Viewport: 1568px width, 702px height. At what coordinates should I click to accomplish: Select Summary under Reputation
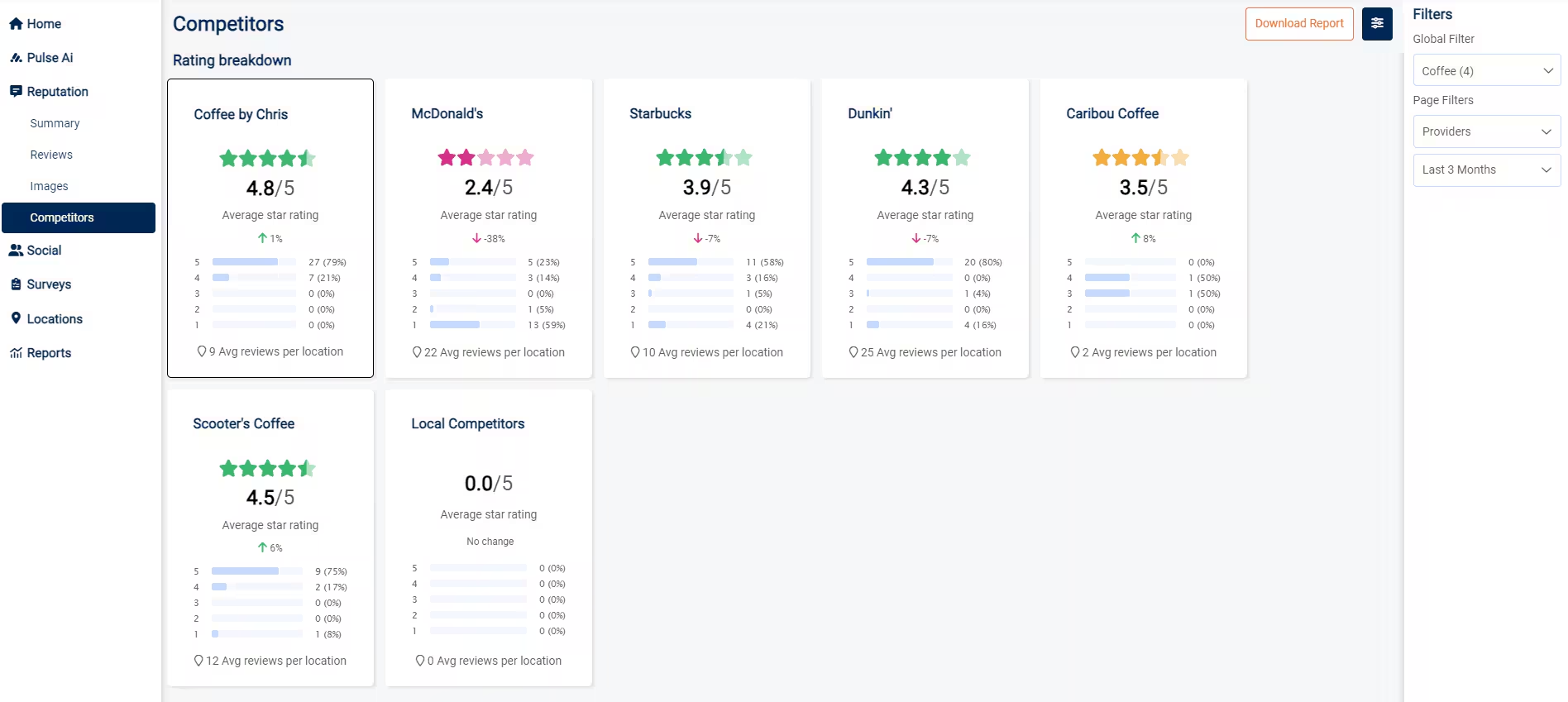pos(55,123)
